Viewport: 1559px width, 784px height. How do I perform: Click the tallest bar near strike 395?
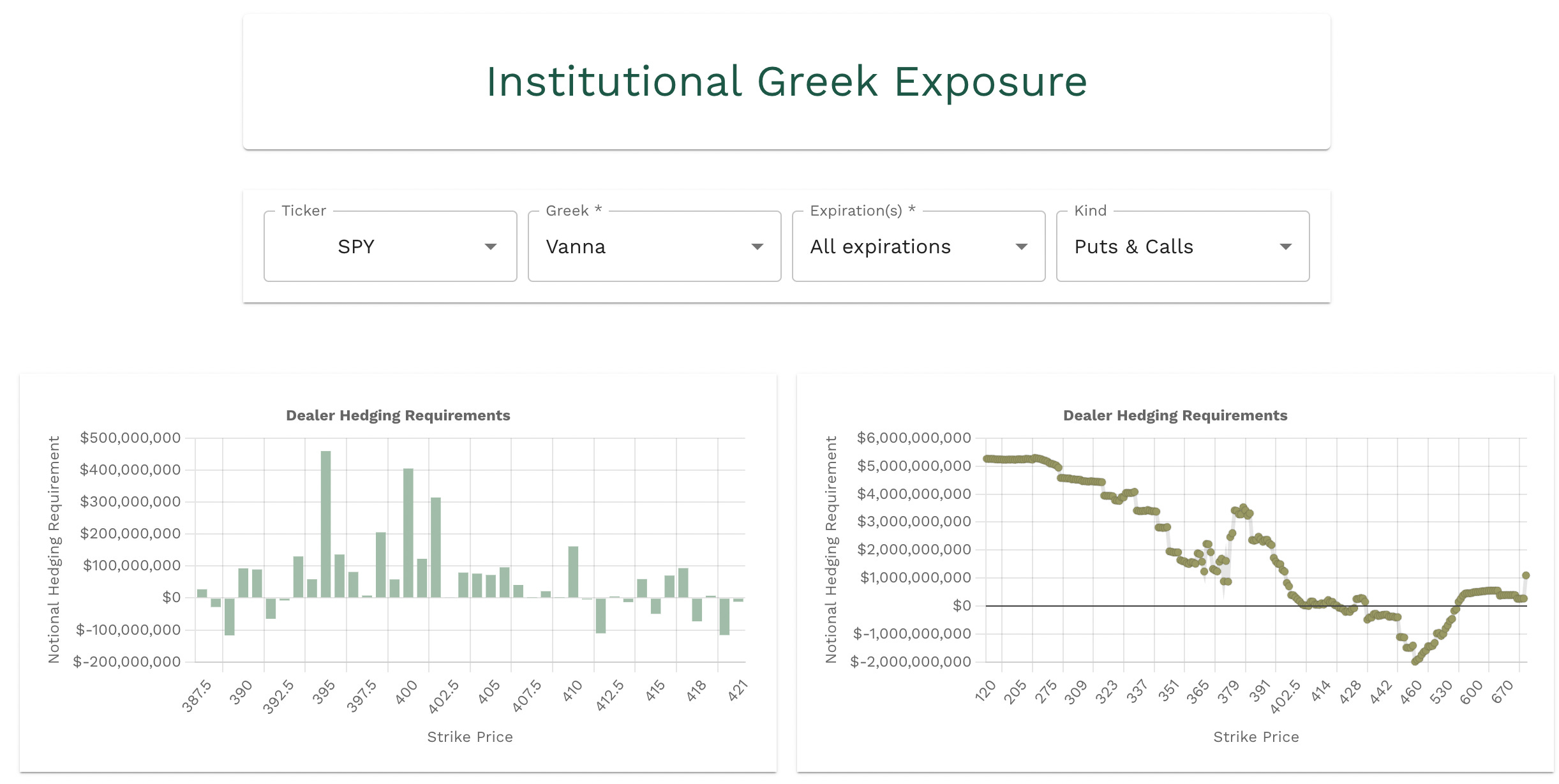325,523
